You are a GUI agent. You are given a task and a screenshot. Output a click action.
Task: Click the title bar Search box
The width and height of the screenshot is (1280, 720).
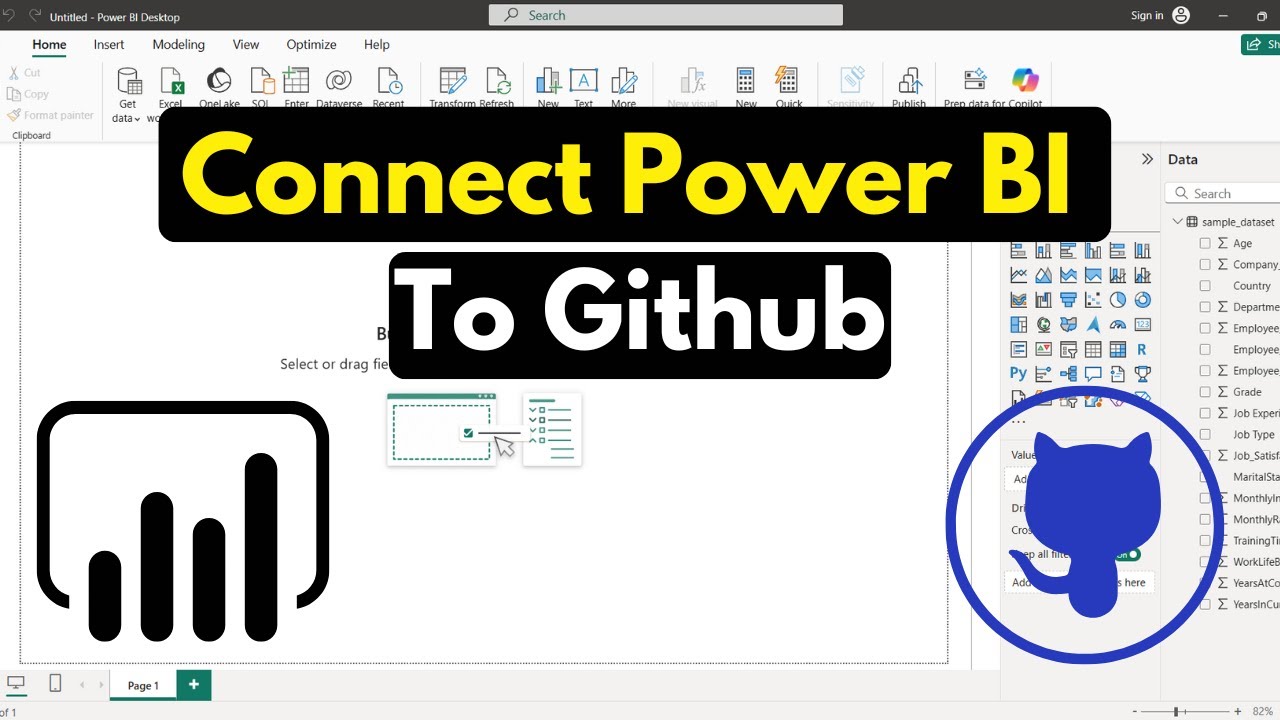(665, 15)
